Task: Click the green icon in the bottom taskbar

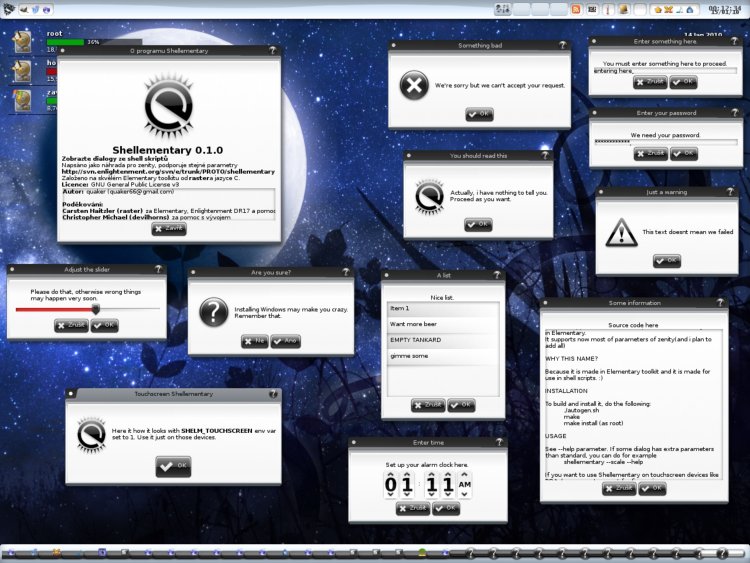Action: pos(422,553)
